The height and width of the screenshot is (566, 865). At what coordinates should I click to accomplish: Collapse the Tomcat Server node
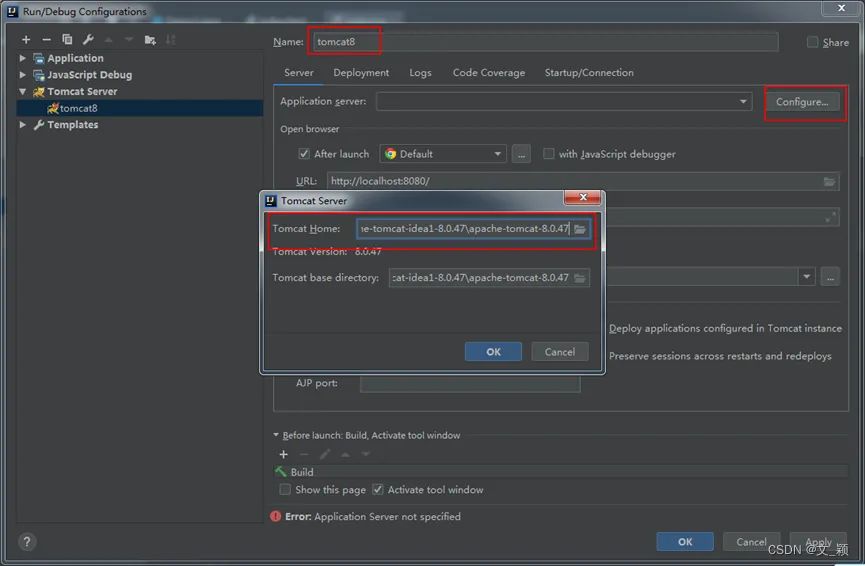[23, 92]
